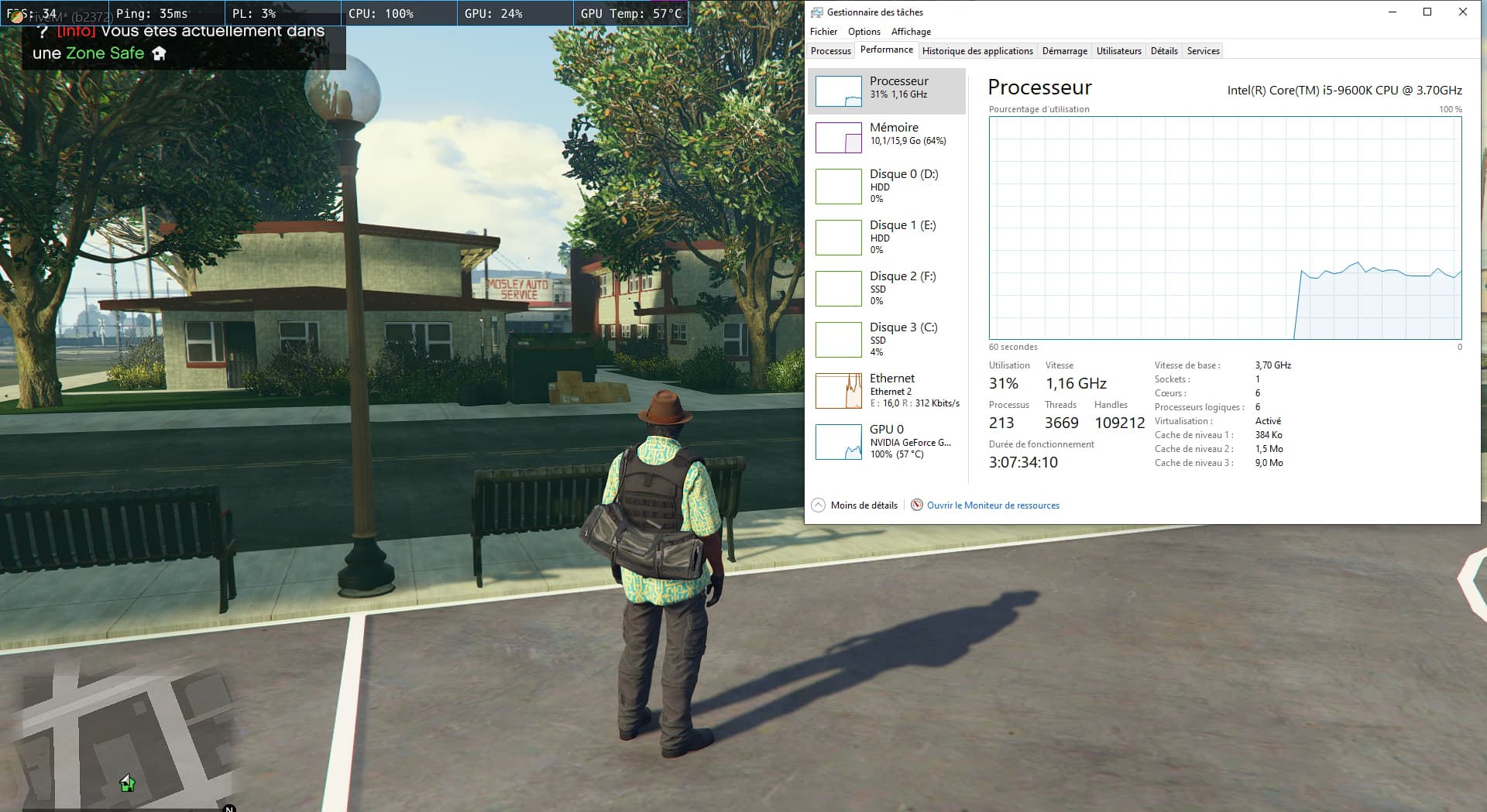Collapse view with Moins de détails chevron
Image resolution: width=1487 pixels, height=812 pixels.
click(818, 505)
